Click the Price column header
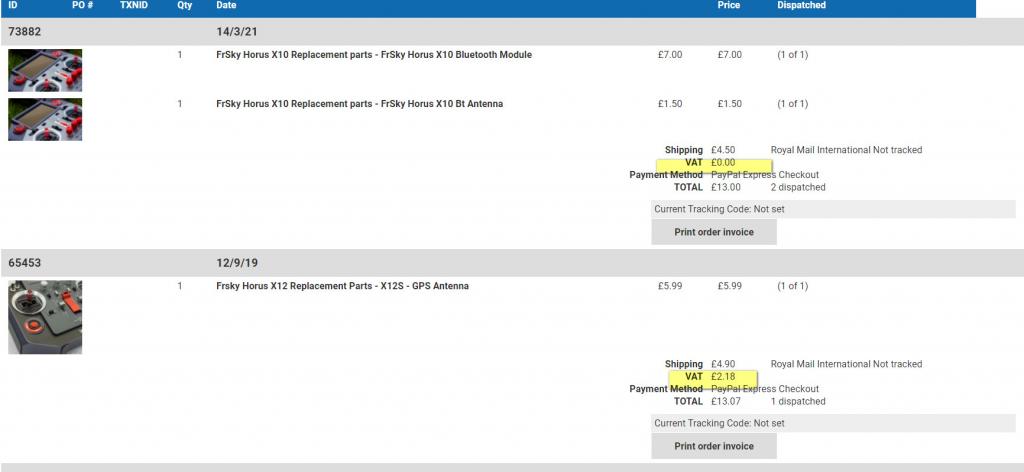This screenshot has height=472, width=1024. (x=729, y=5)
